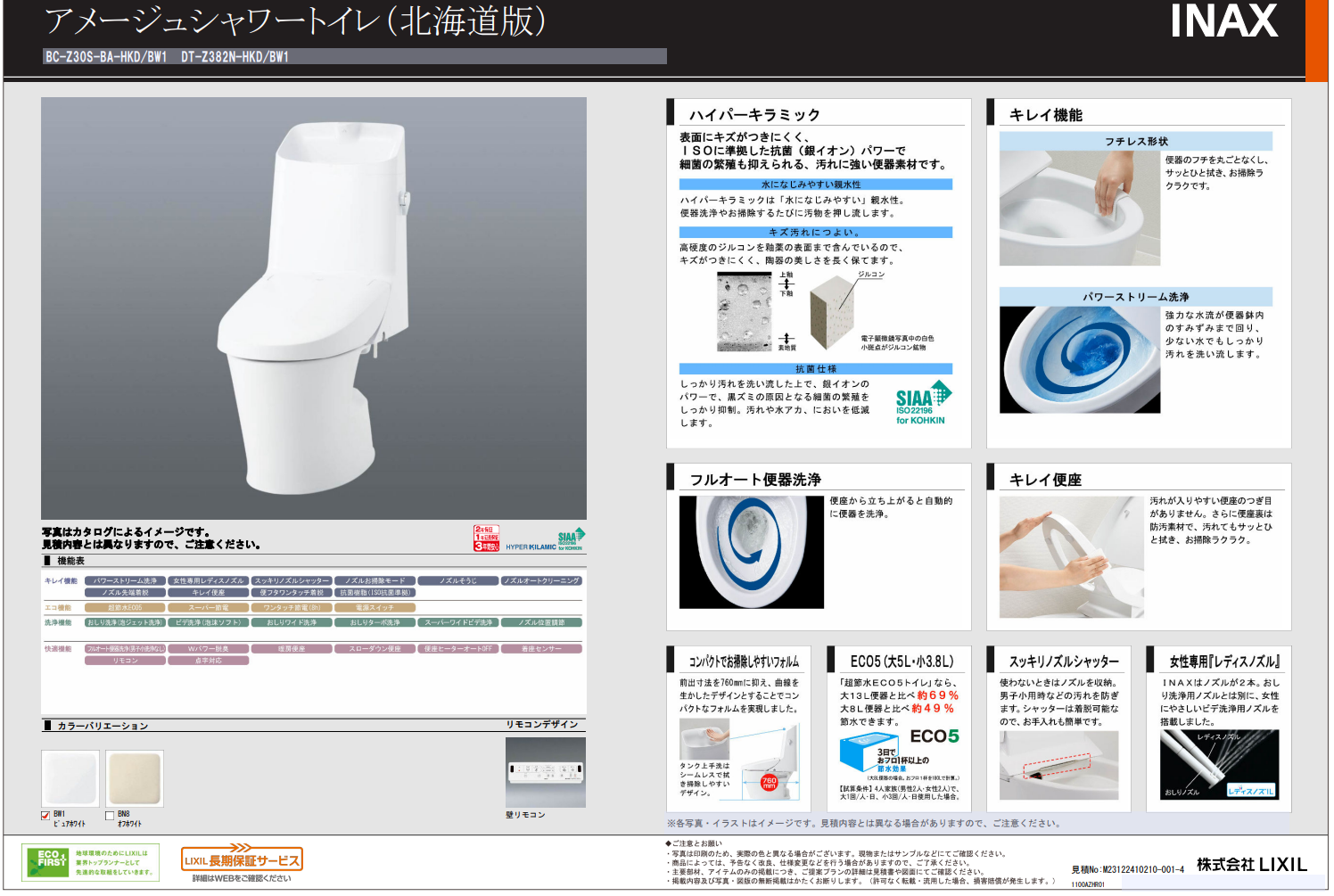Image resolution: width=1334 pixels, height=896 pixels.
Task: Click the blue ECO5 water-saving graphic
Action: click(x=869, y=754)
